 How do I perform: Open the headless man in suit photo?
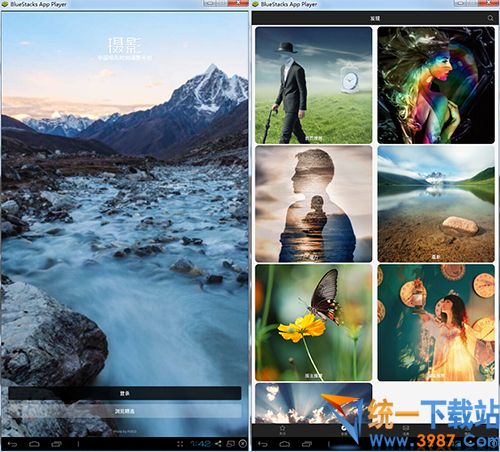coord(313,85)
